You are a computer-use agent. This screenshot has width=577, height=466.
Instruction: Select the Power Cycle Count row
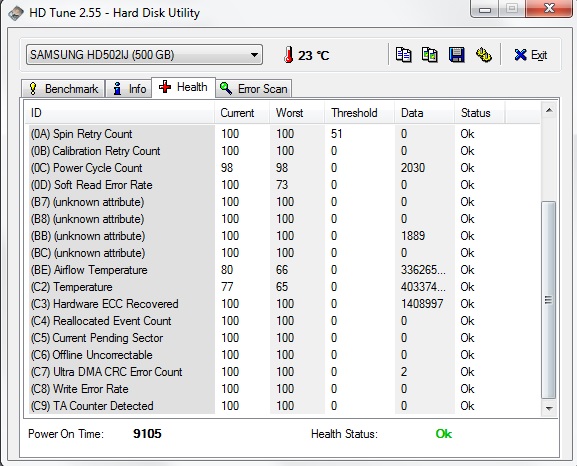coord(283,168)
